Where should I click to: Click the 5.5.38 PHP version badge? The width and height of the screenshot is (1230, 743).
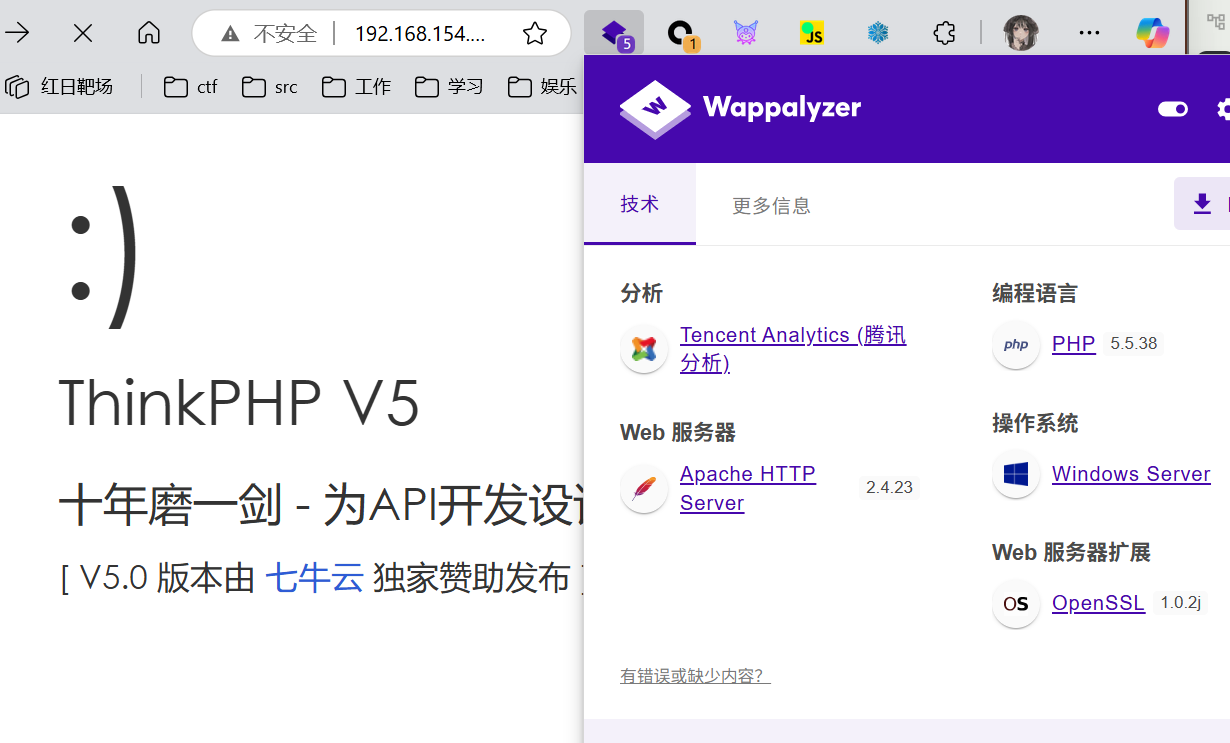tap(1133, 344)
